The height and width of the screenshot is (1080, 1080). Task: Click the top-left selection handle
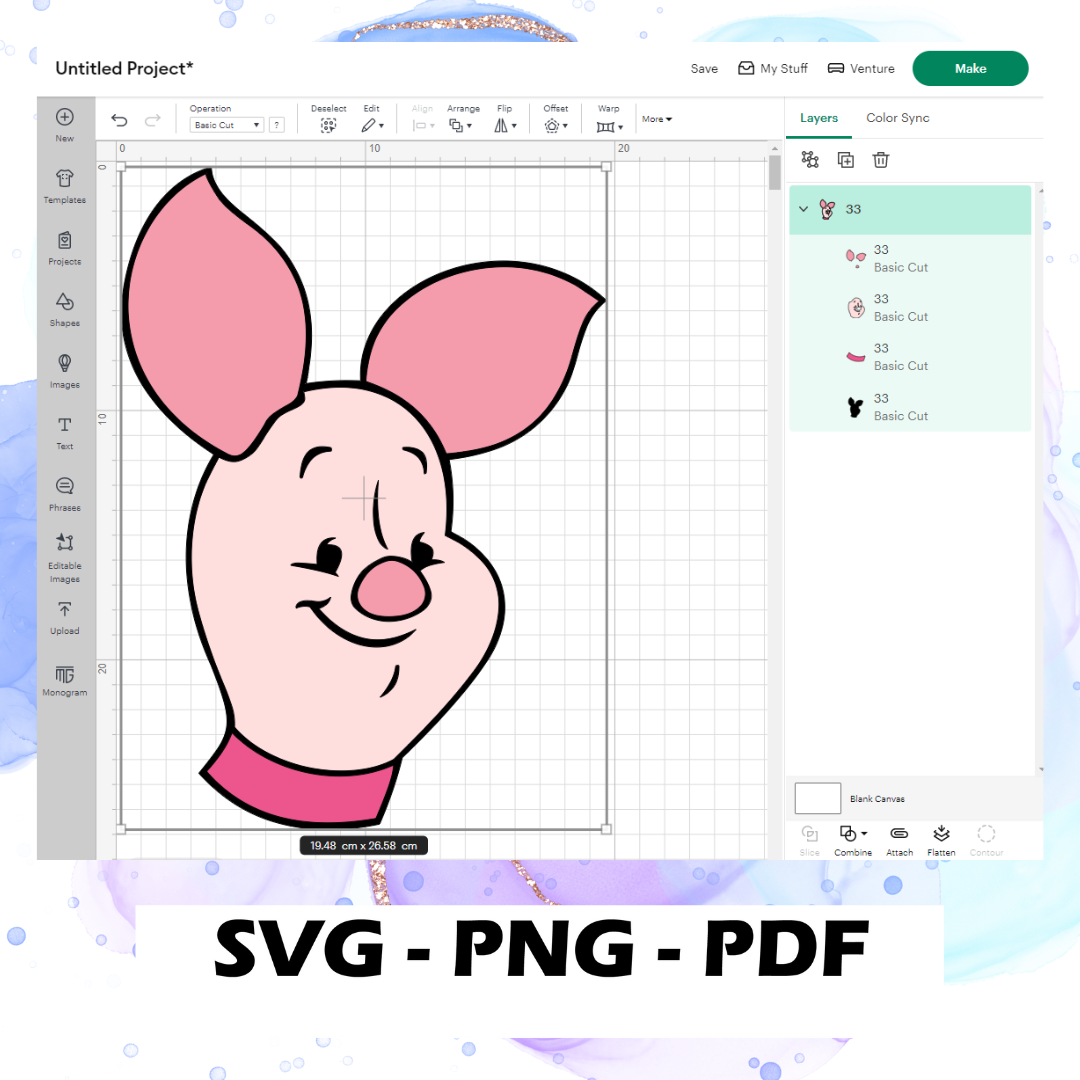(121, 167)
